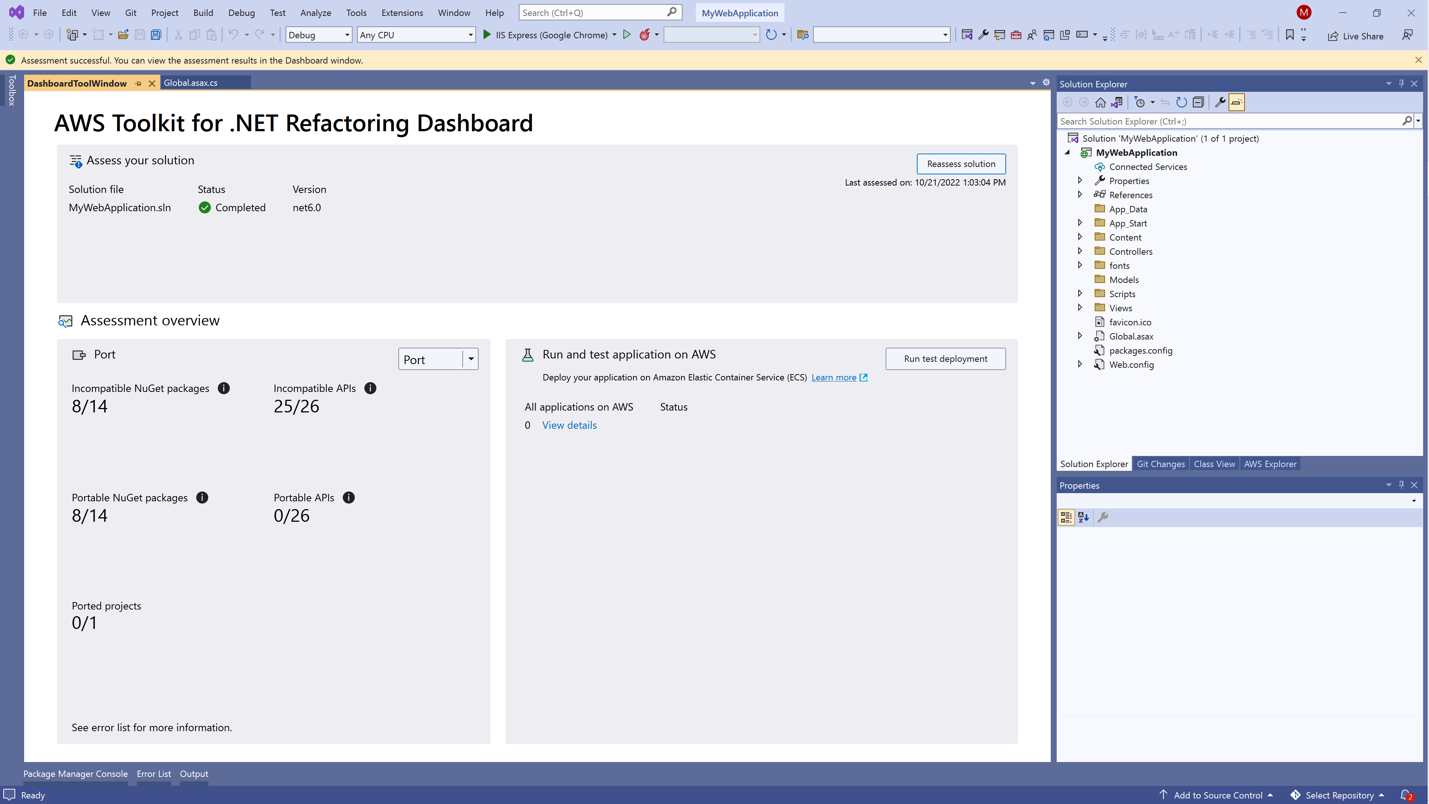Click Select Repository in status bar

click(x=1337, y=795)
